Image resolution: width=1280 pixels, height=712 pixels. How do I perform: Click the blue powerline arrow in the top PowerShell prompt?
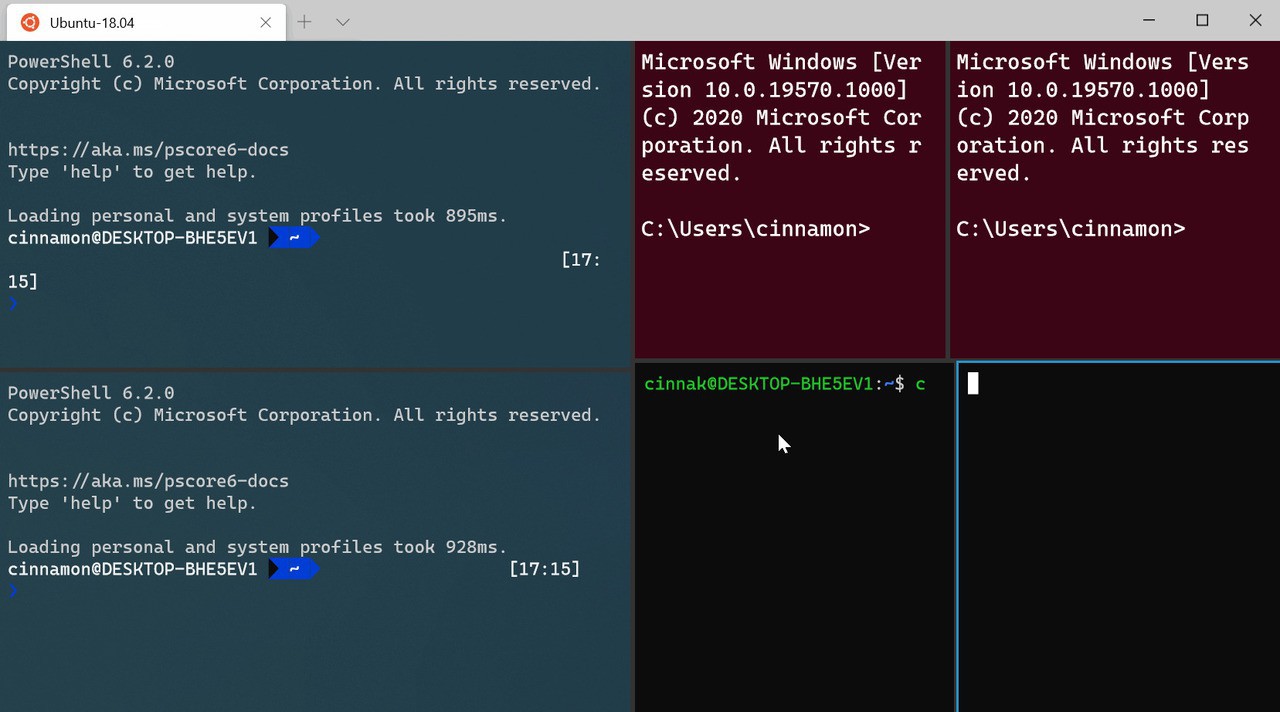click(293, 238)
